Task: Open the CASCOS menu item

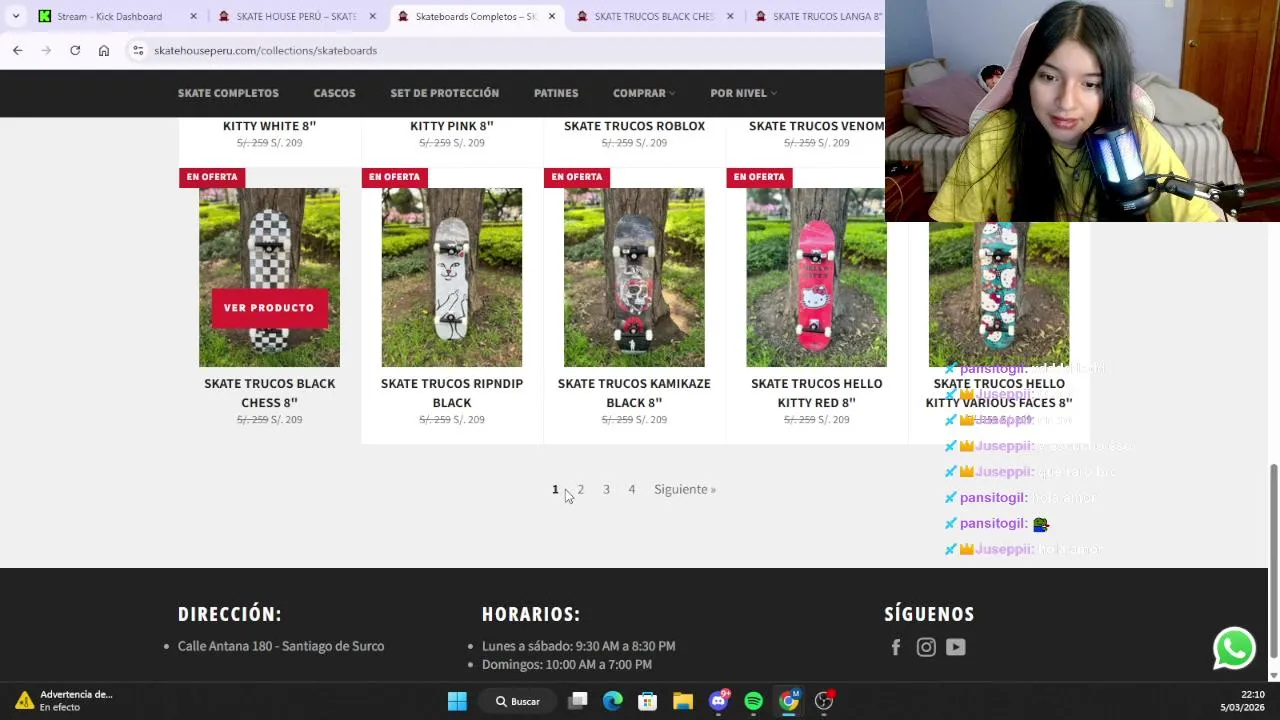Action: 334,93
